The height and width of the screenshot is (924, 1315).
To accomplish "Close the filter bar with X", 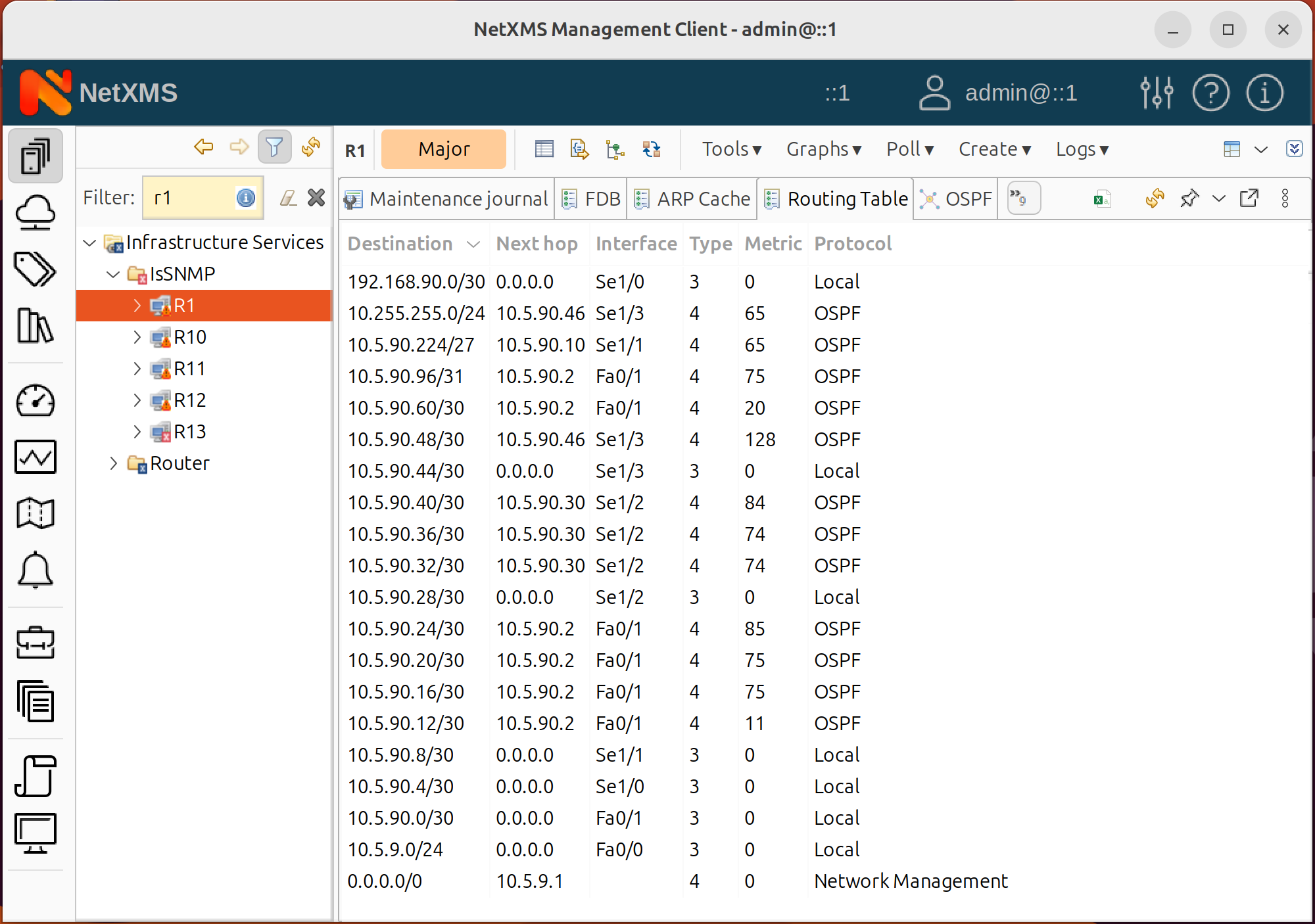I will (316, 198).
